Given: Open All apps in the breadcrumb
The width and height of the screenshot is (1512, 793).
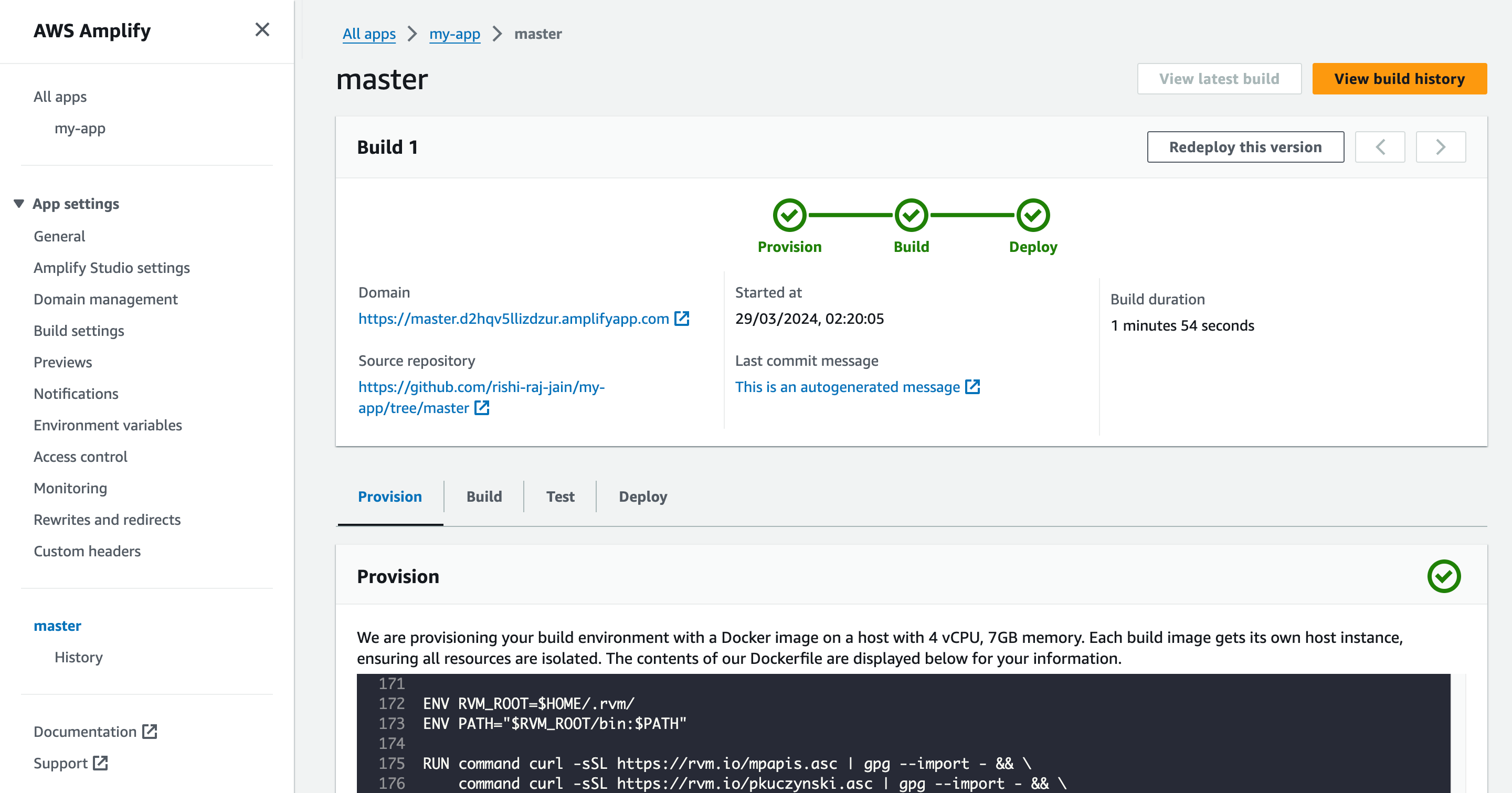Looking at the screenshot, I should pos(369,34).
